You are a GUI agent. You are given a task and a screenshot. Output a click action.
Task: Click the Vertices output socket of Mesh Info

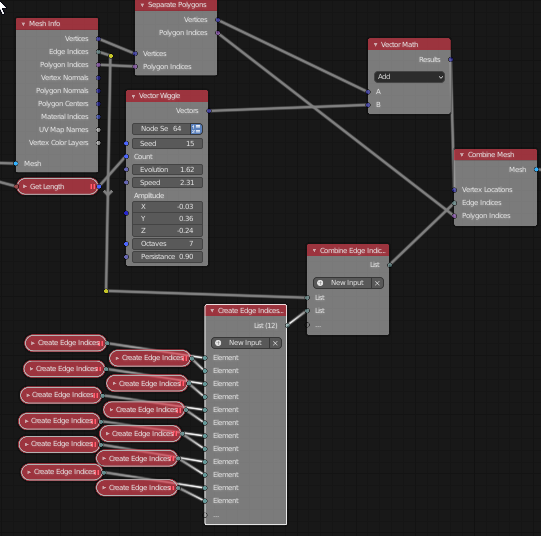click(x=98, y=39)
